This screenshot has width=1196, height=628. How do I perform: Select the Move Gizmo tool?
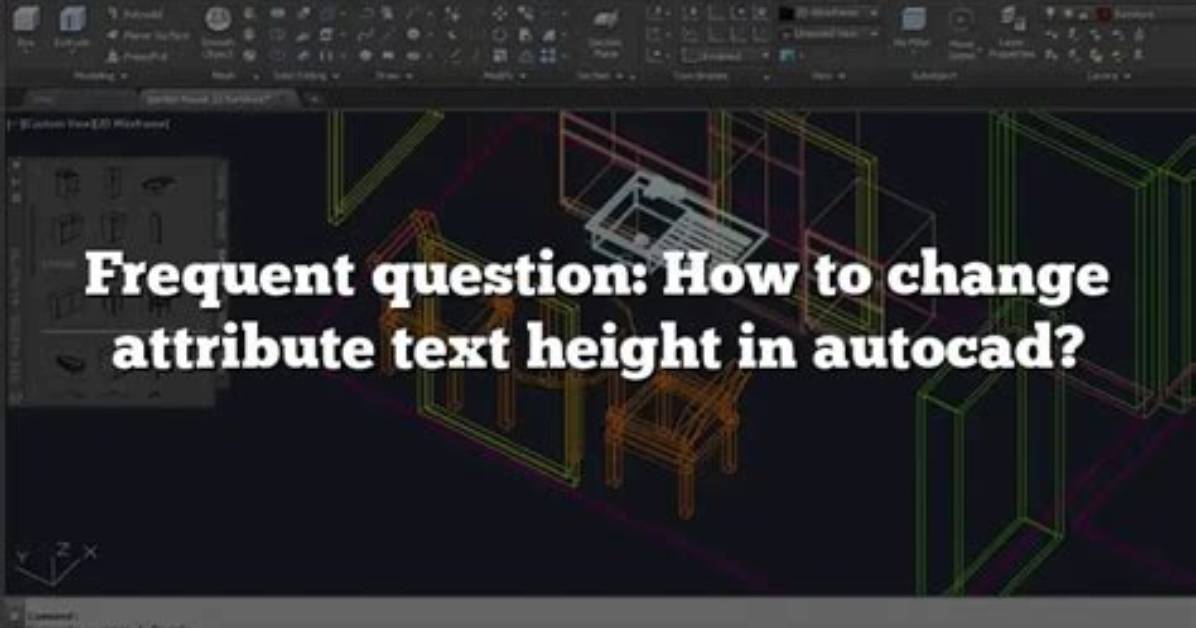961,32
